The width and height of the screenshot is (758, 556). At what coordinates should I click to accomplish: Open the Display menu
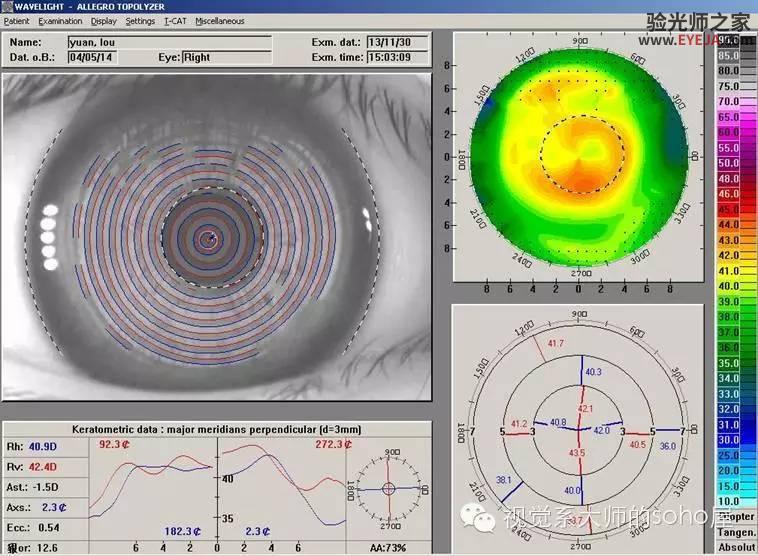(x=104, y=21)
